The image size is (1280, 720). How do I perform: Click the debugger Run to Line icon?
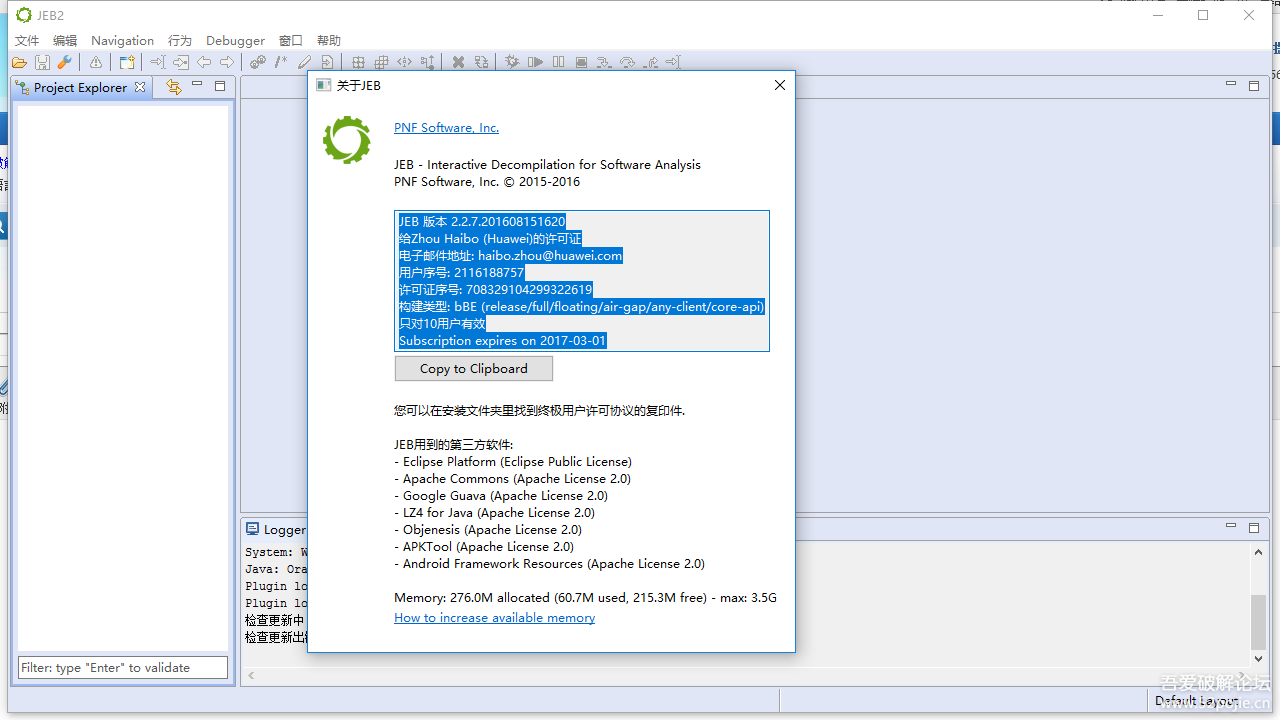[x=673, y=63]
